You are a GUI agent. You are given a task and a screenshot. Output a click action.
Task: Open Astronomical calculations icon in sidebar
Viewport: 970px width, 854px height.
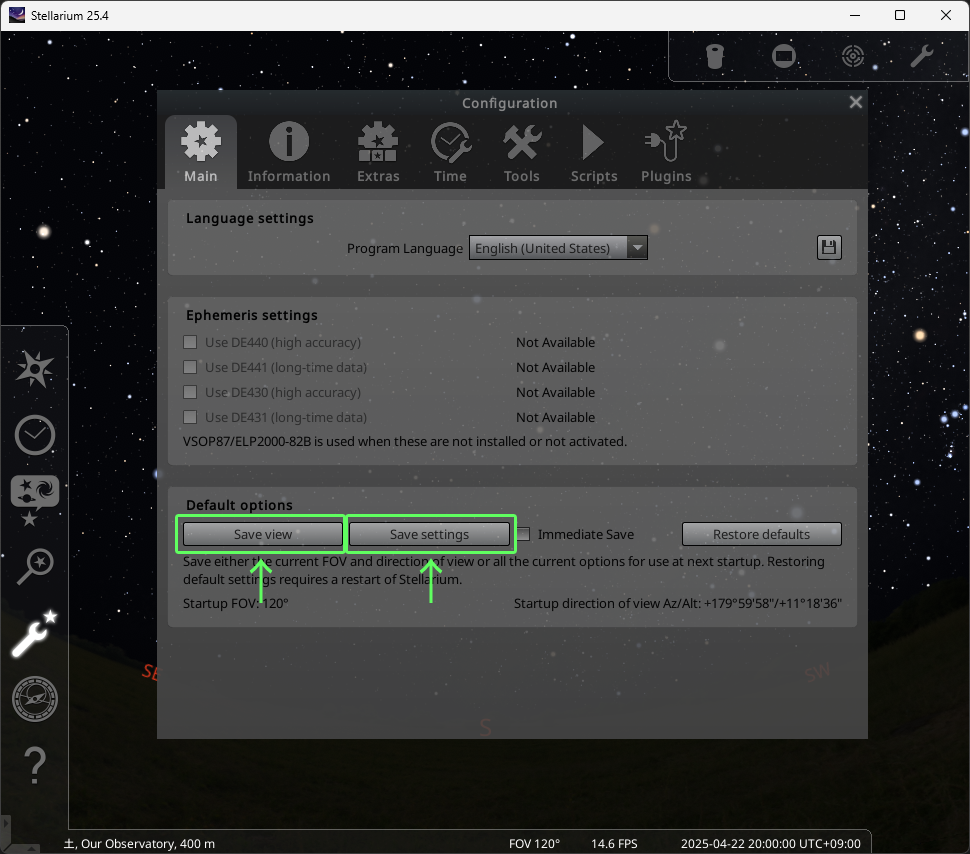[35, 699]
